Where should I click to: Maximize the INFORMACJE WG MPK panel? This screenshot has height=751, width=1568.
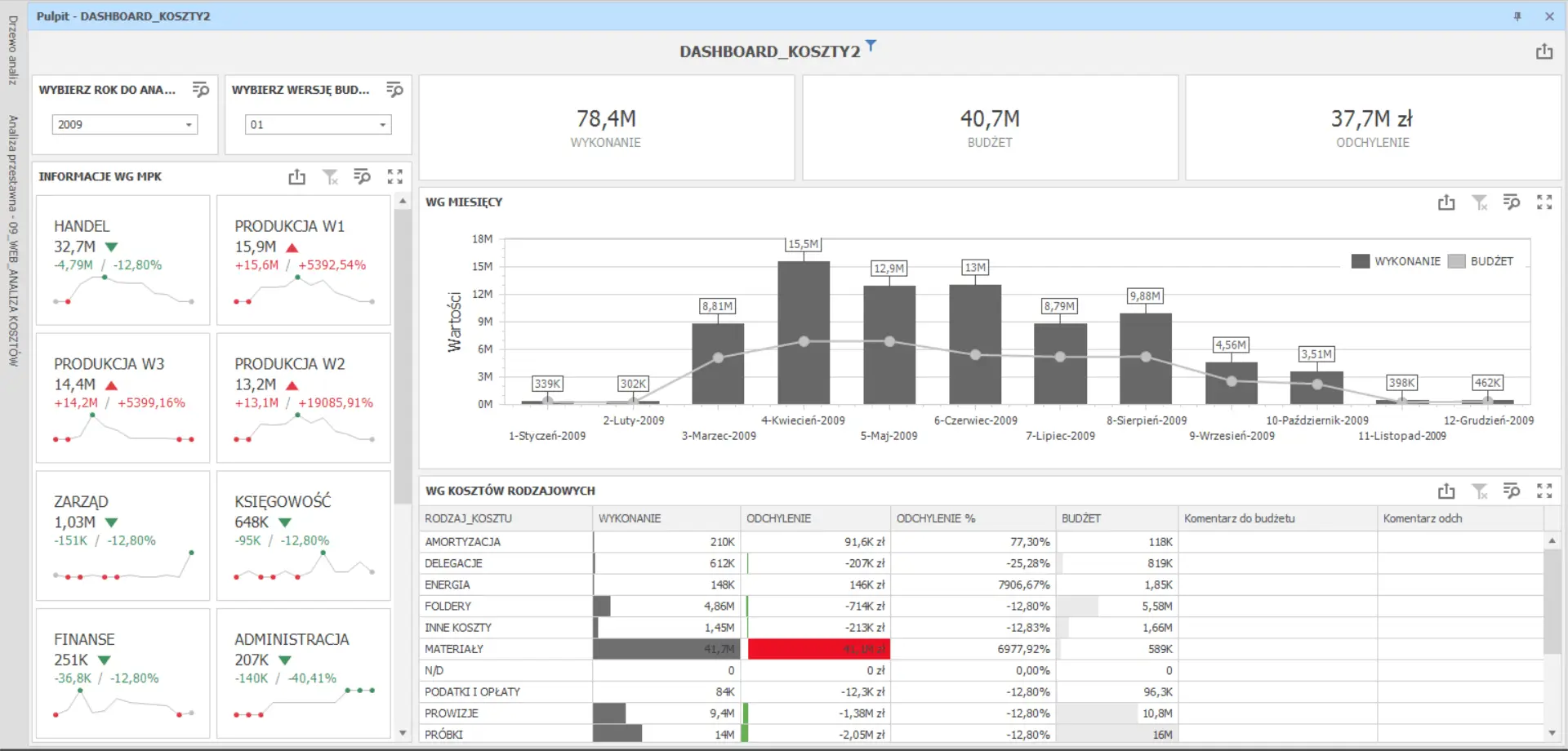(x=395, y=176)
